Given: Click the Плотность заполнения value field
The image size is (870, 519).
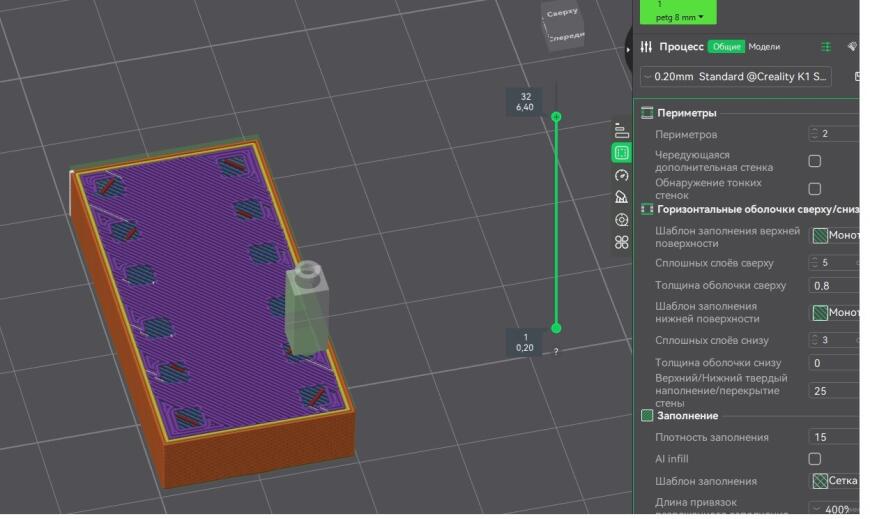Looking at the screenshot, I should (x=834, y=437).
